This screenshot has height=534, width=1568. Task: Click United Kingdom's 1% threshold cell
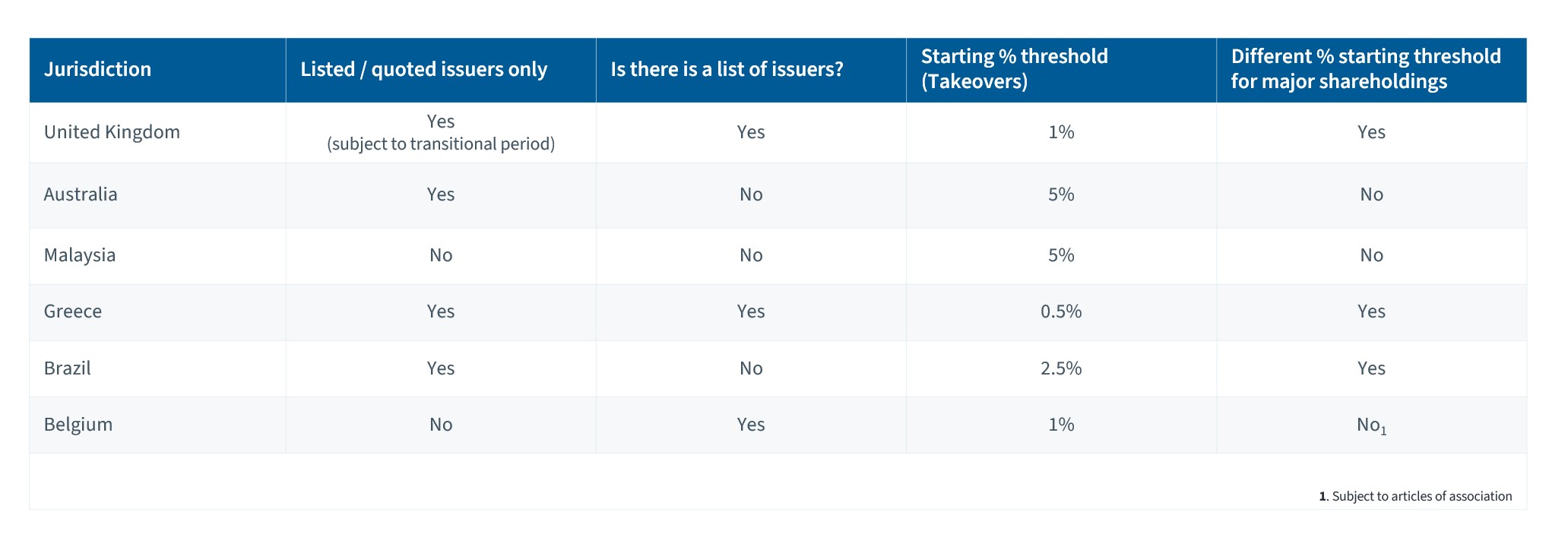tap(1061, 132)
